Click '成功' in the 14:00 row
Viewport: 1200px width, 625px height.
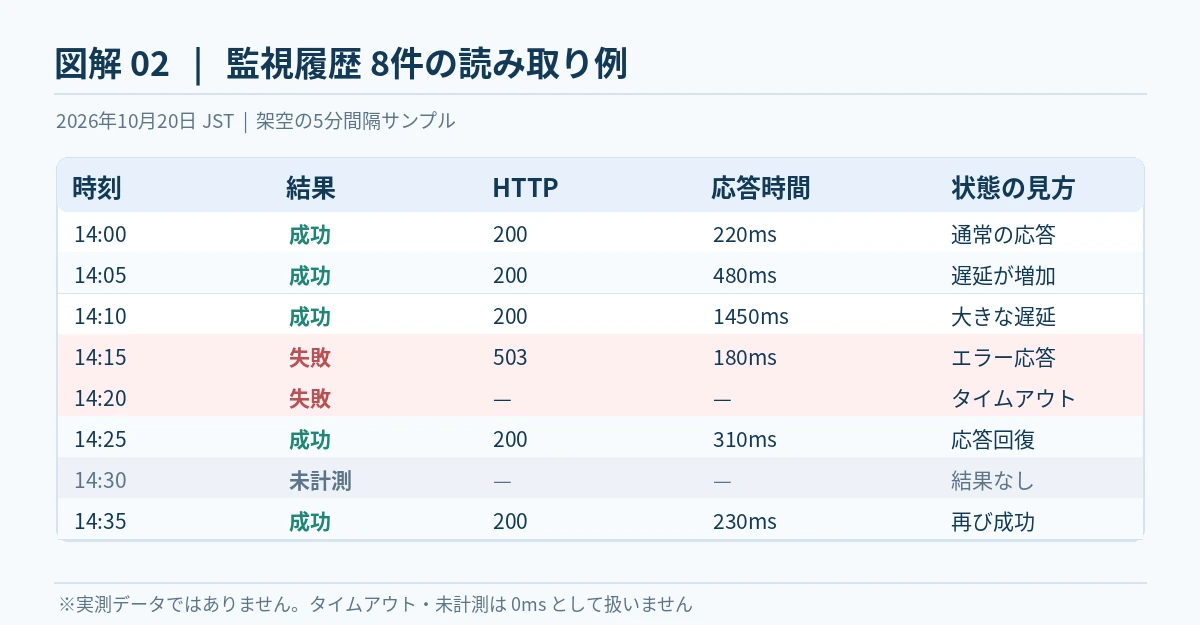pyautogui.click(x=310, y=235)
